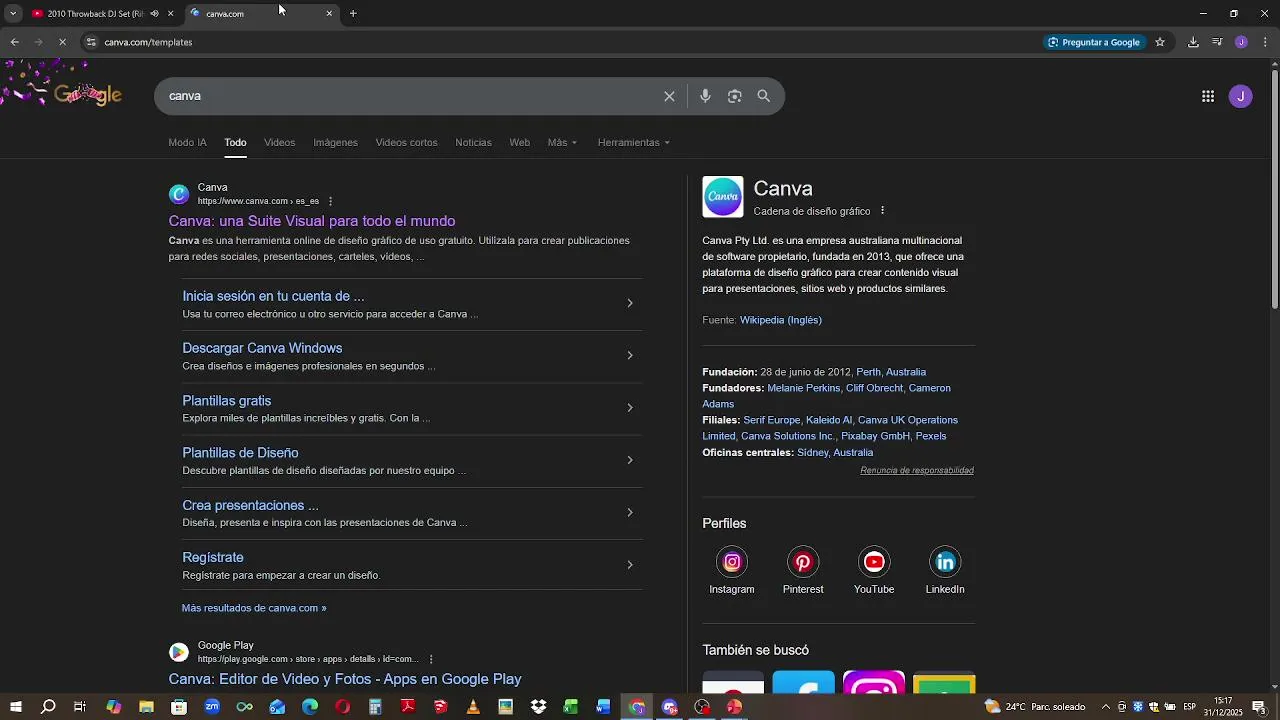The image size is (1280, 720).
Task: Select the Imágenes search tab
Action: click(x=335, y=142)
